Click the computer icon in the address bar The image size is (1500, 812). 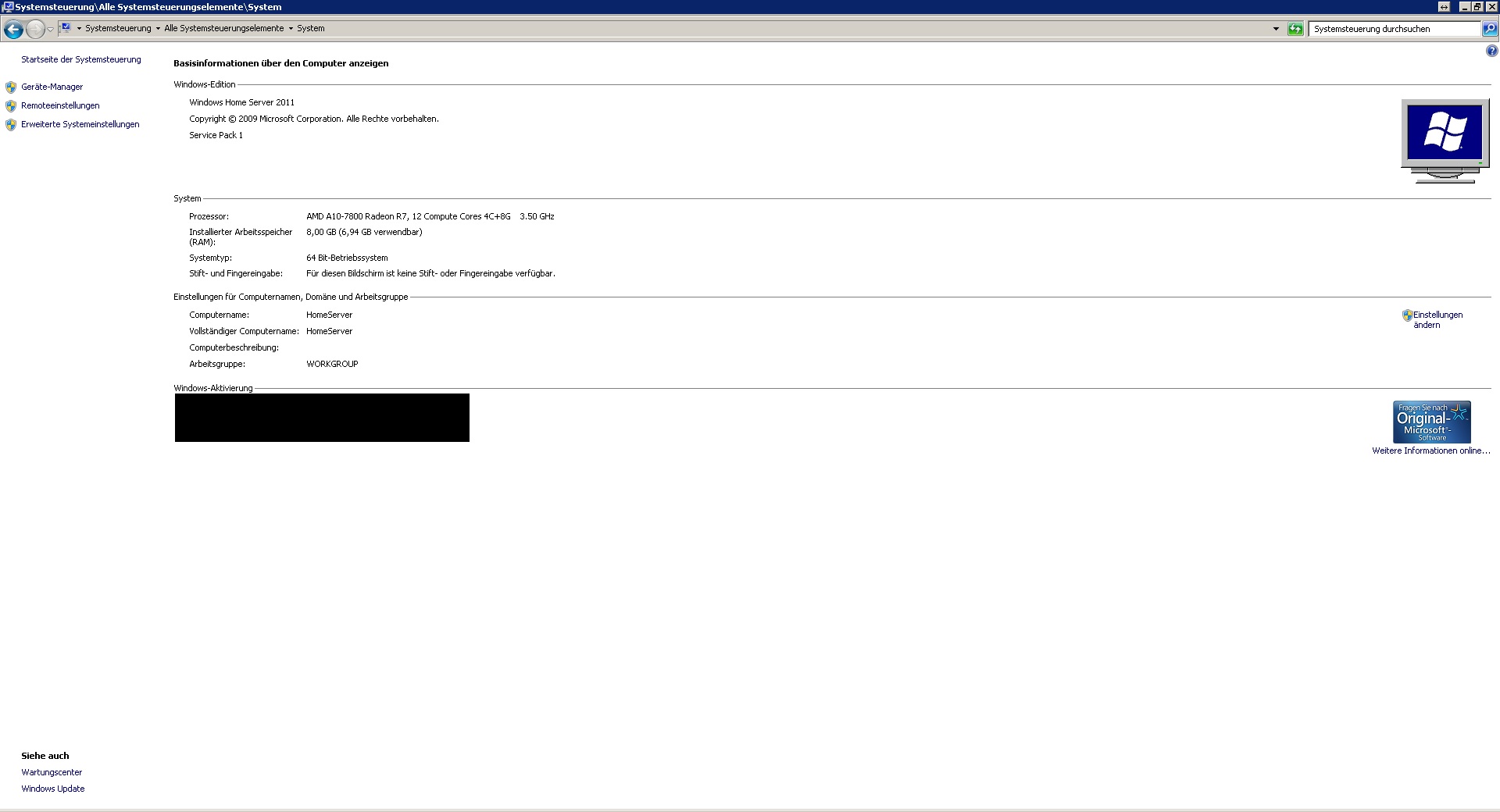click(66, 28)
